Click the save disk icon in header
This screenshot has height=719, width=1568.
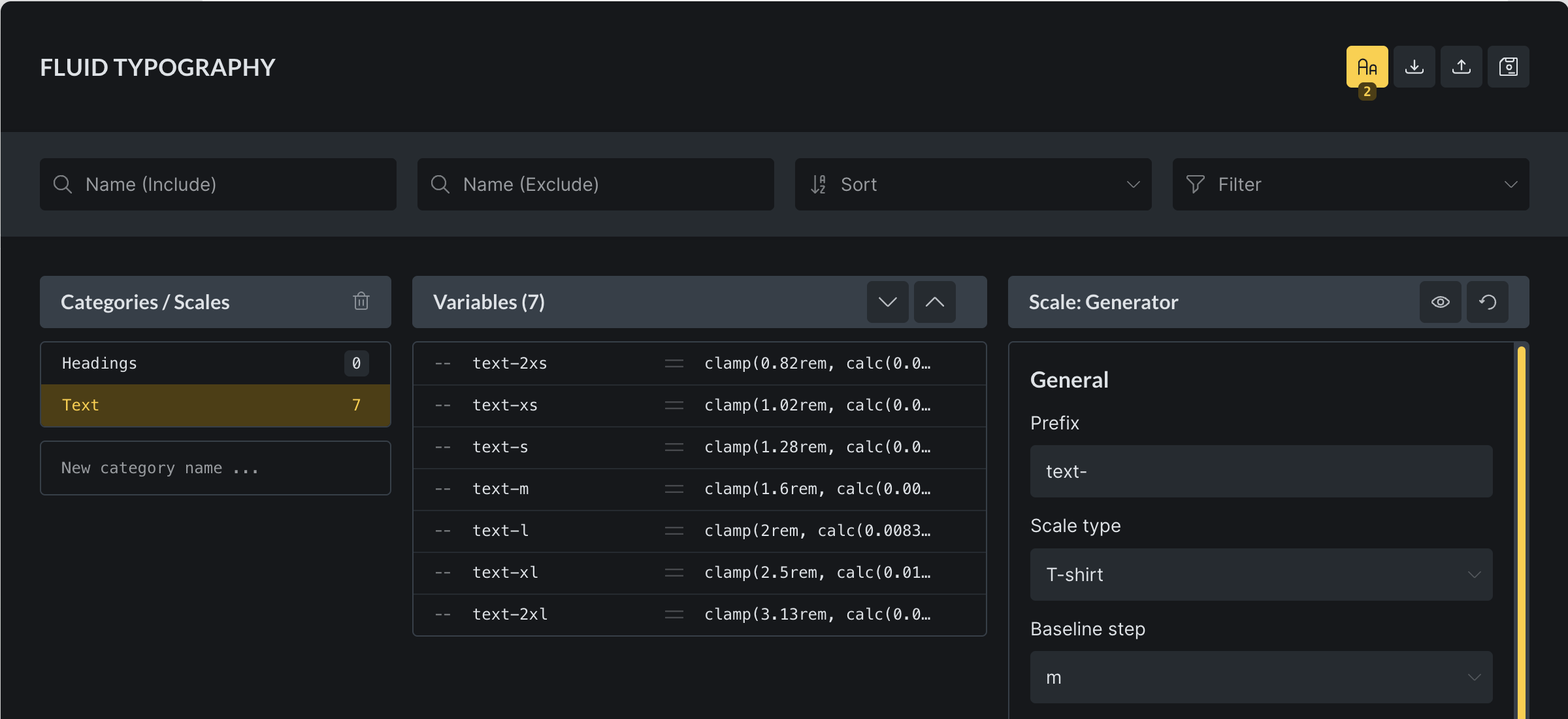coord(1508,67)
